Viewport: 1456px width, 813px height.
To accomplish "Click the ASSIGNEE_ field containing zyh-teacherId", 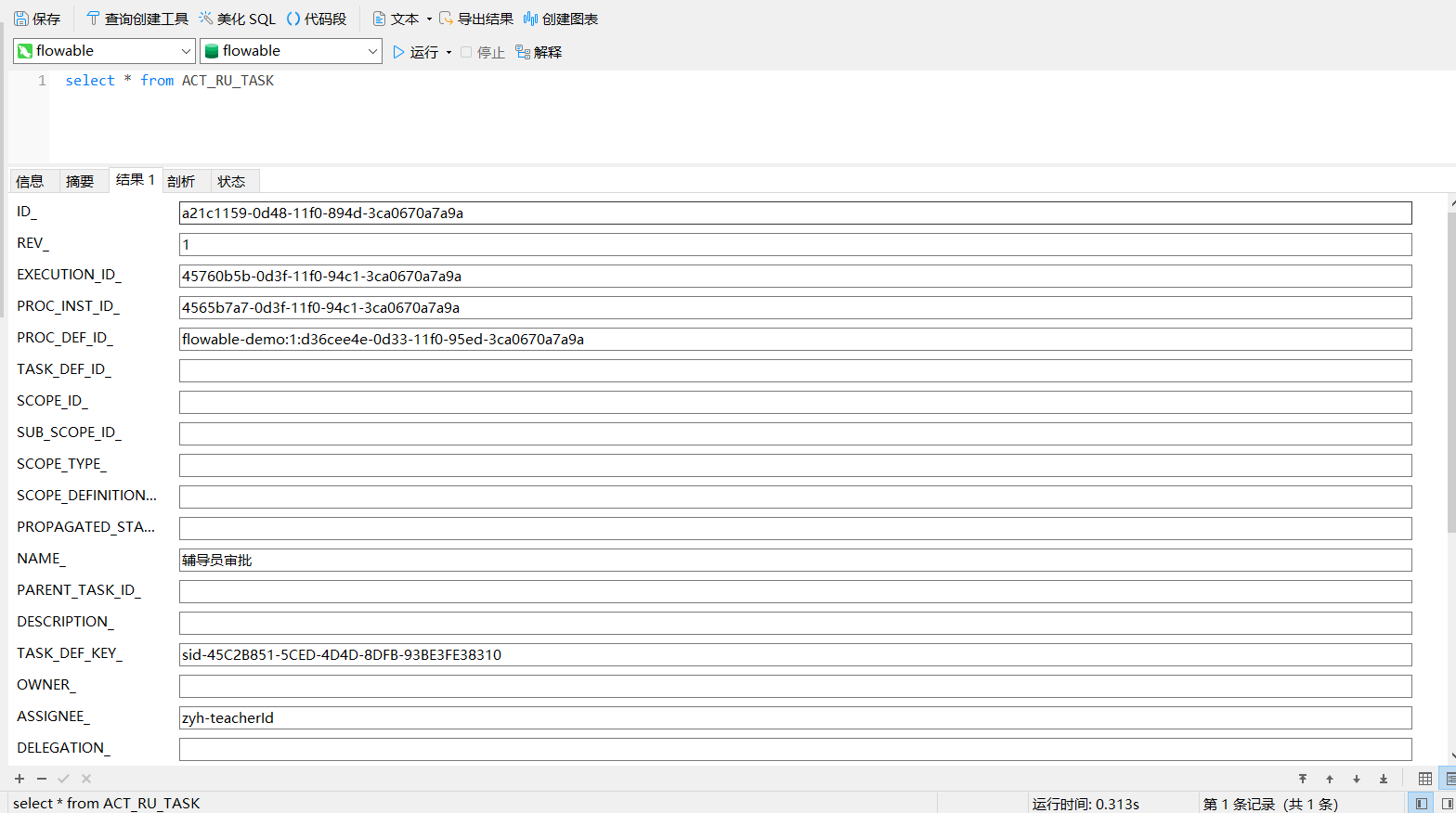I will (795, 717).
